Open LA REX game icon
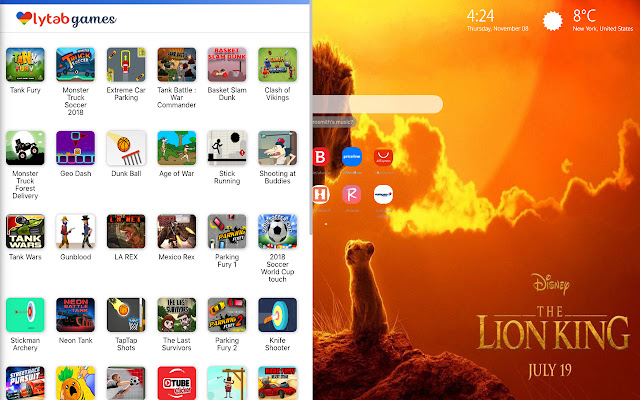The image size is (640, 400). (126, 231)
